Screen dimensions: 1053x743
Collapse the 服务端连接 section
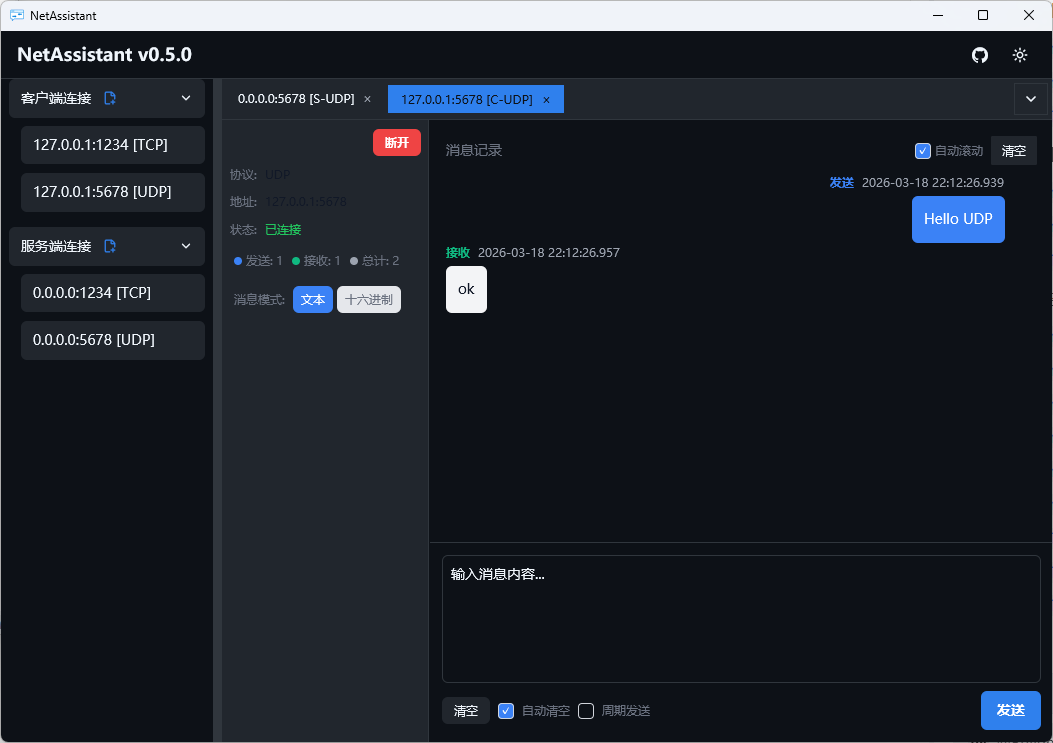[185, 246]
